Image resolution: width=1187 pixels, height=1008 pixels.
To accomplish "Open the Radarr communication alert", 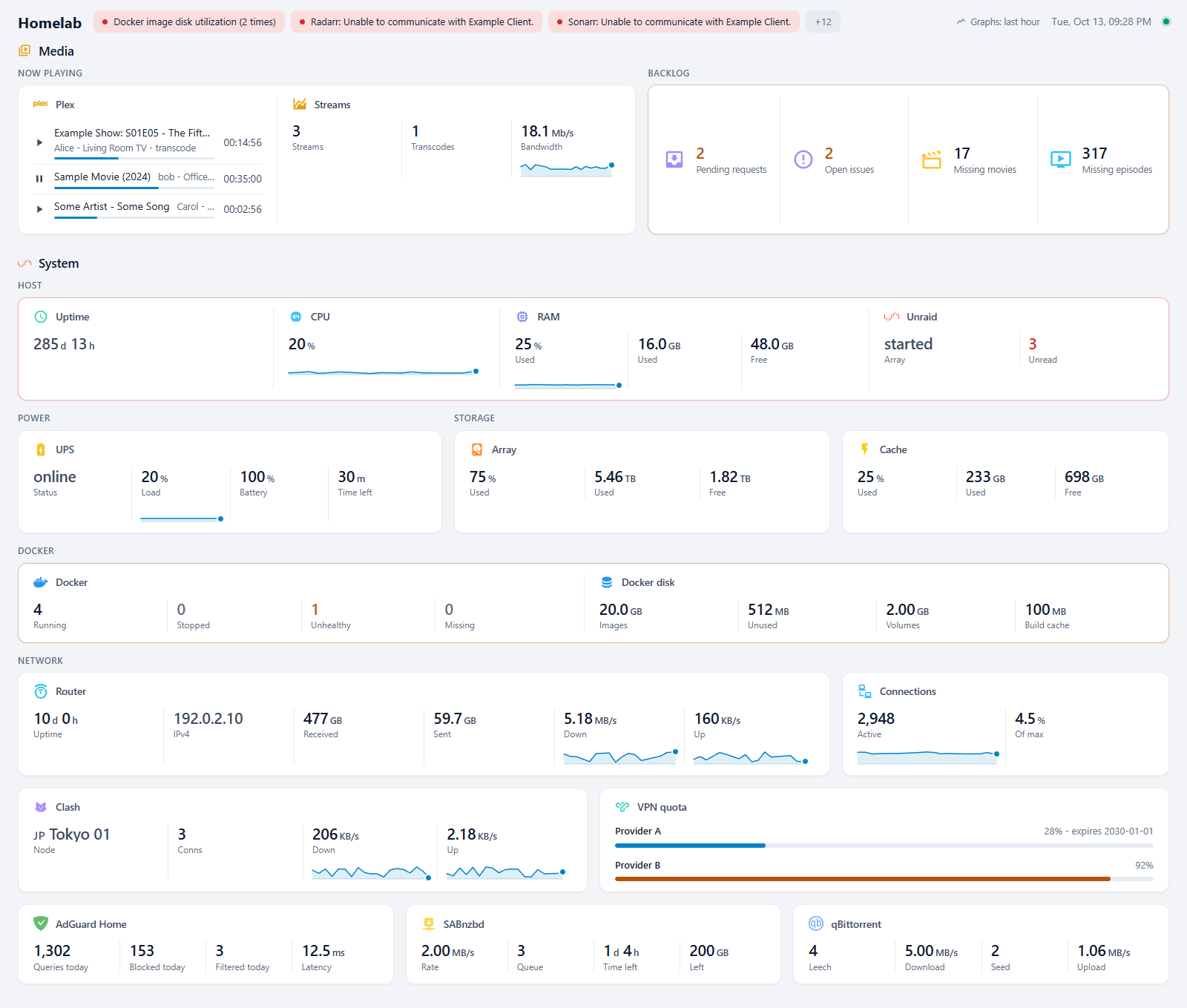I will coord(416,22).
